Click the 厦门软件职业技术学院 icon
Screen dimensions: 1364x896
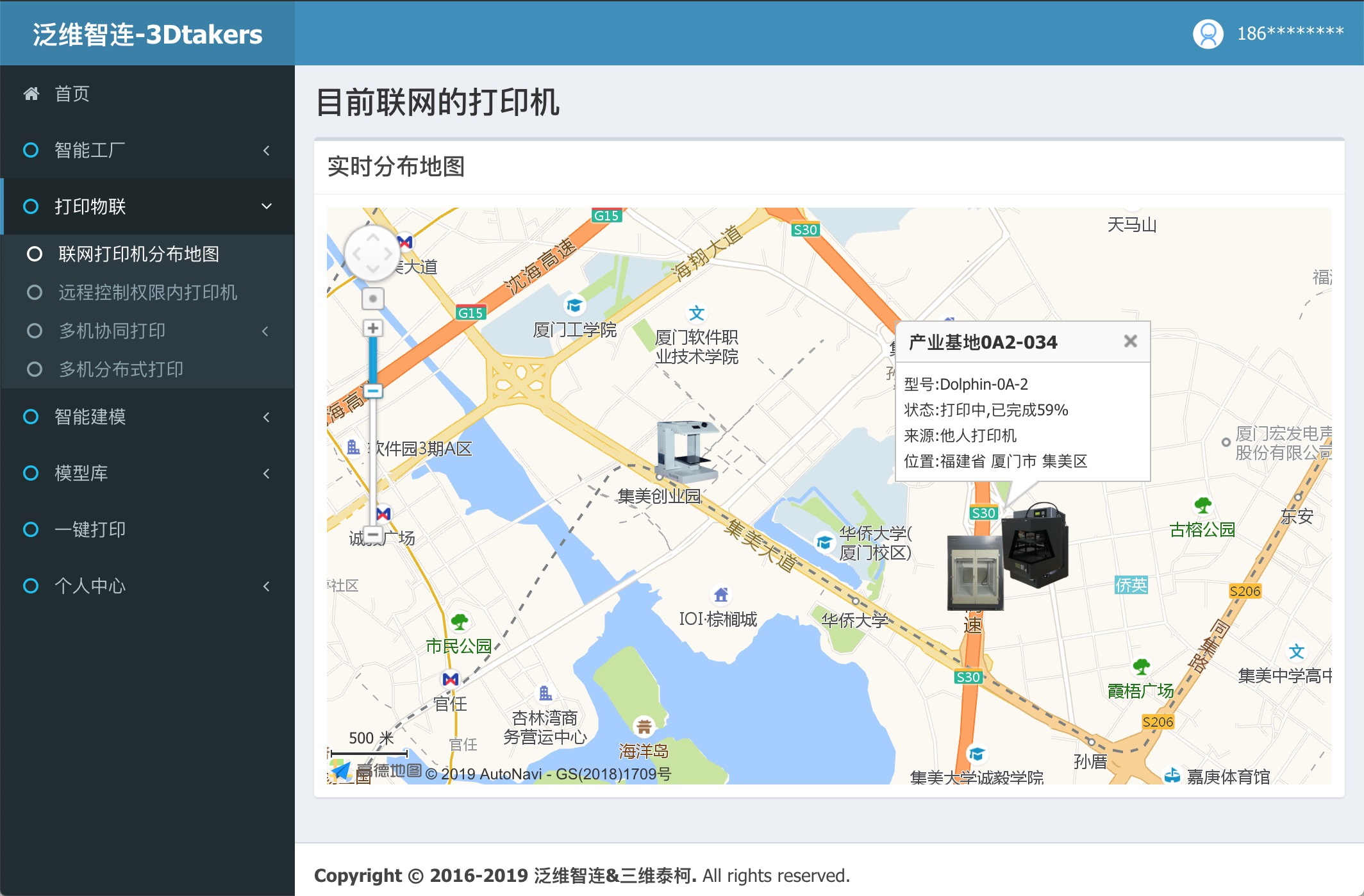click(696, 313)
